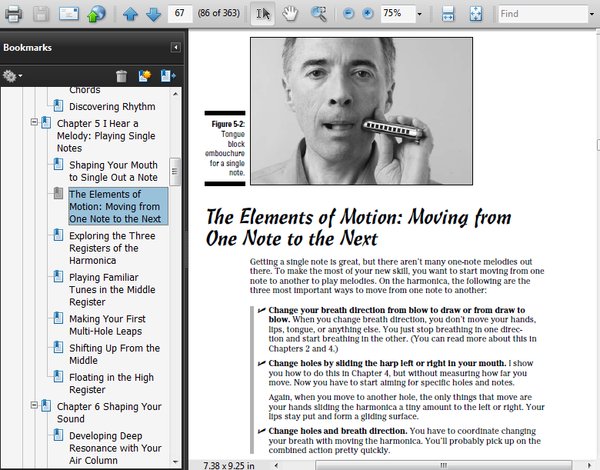
Task: Click the email envelope icon
Action: 68,14
